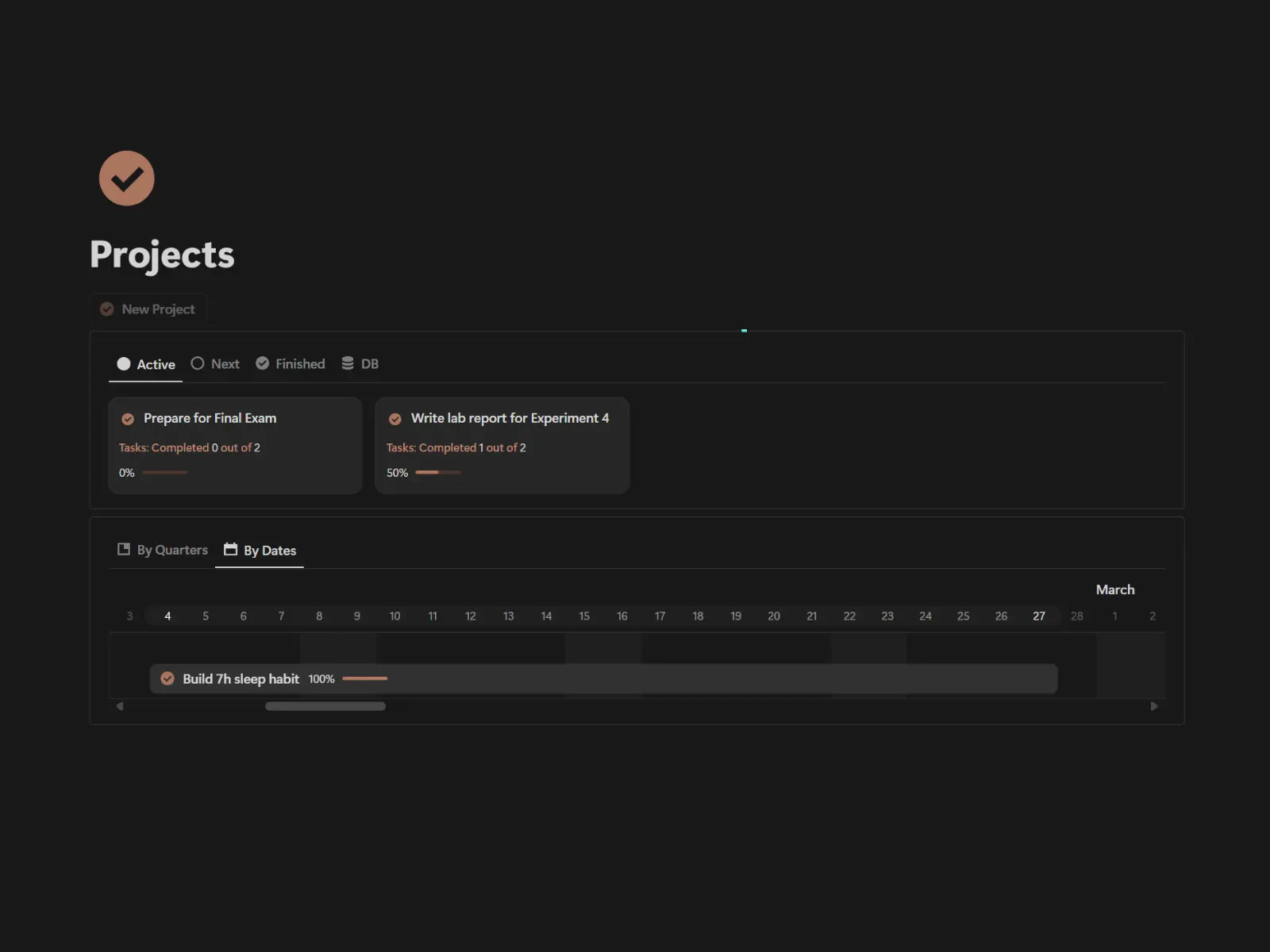
Task: Click date 27 in timeline header
Action: pyautogui.click(x=1039, y=616)
